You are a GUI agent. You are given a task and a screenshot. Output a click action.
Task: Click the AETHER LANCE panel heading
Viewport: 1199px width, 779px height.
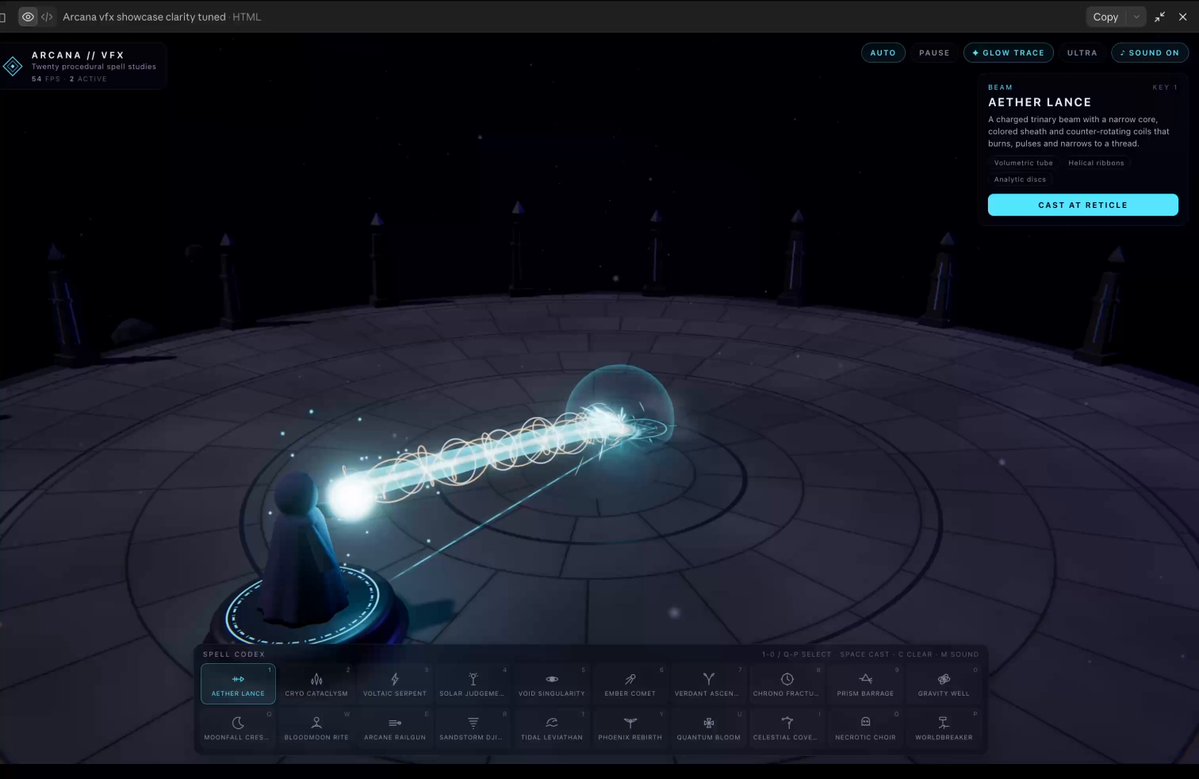1039,102
